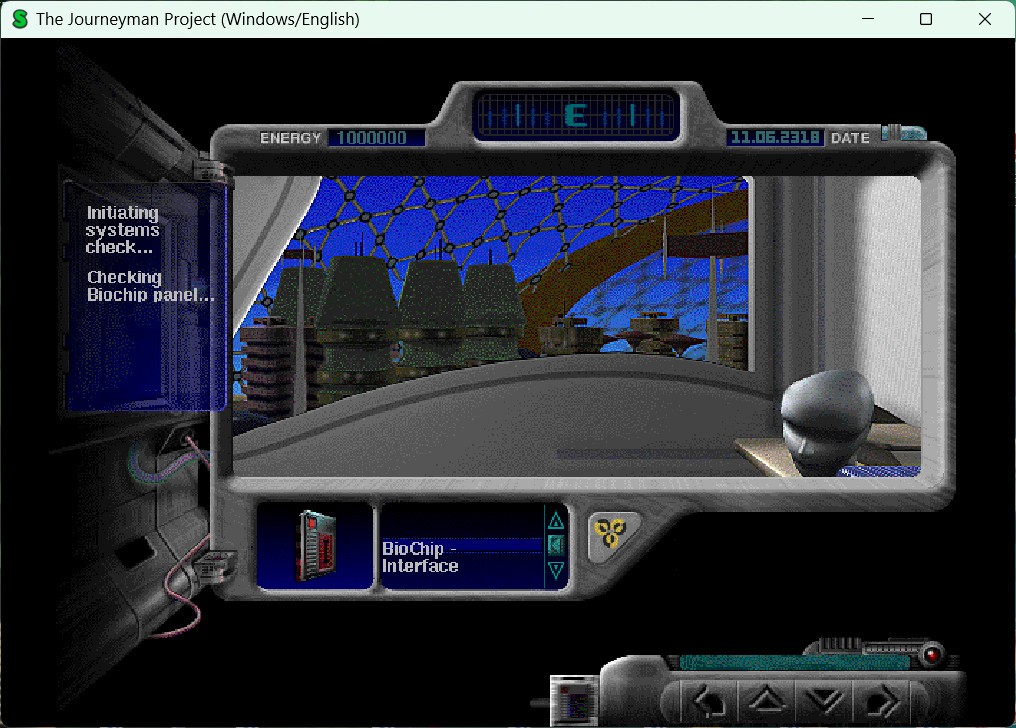
Task: Click the ENERGY readout 1000000
Action: [376, 138]
